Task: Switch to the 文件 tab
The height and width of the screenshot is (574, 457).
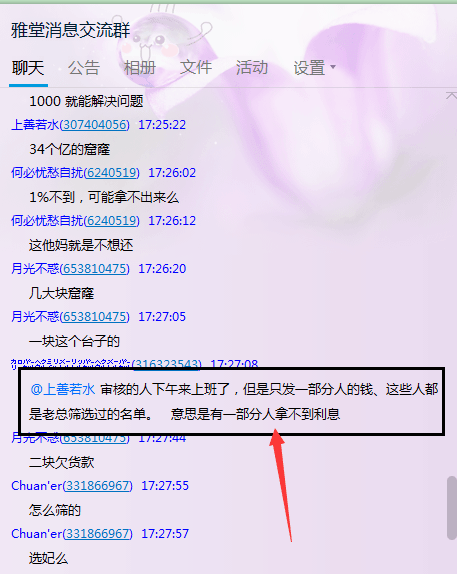Action: pos(196,68)
